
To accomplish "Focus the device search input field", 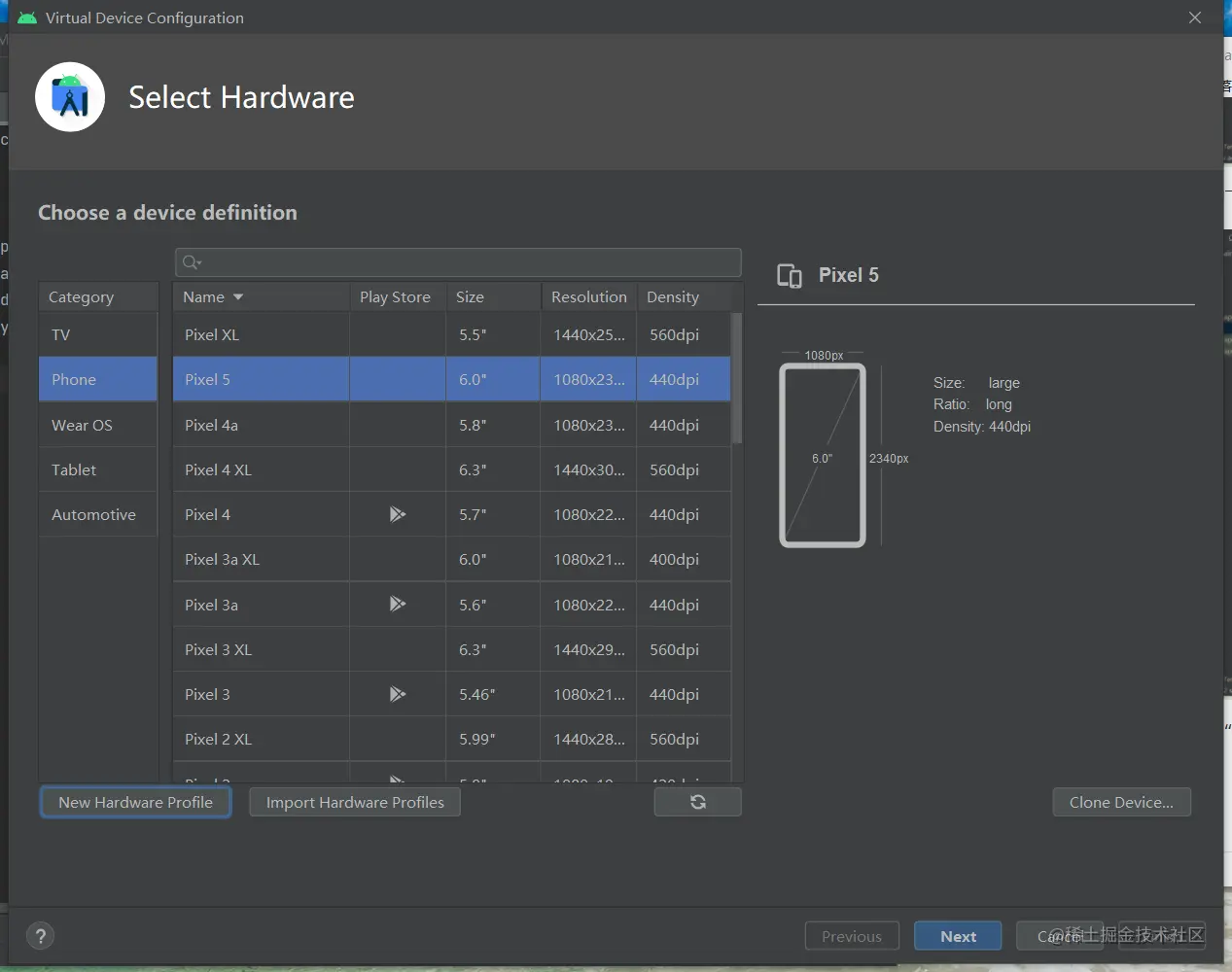I will (458, 262).
